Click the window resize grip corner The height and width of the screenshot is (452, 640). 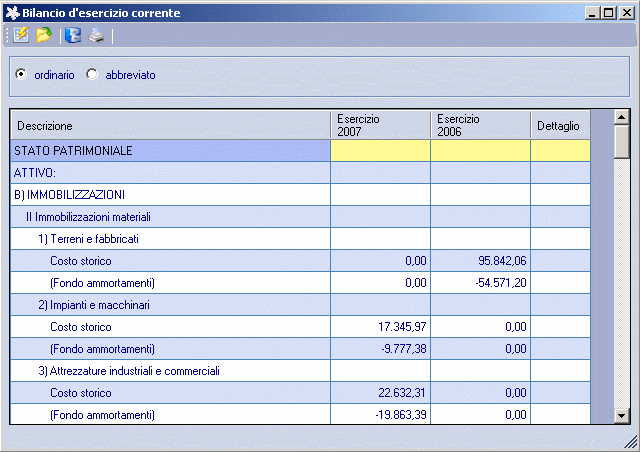[631, 441]
